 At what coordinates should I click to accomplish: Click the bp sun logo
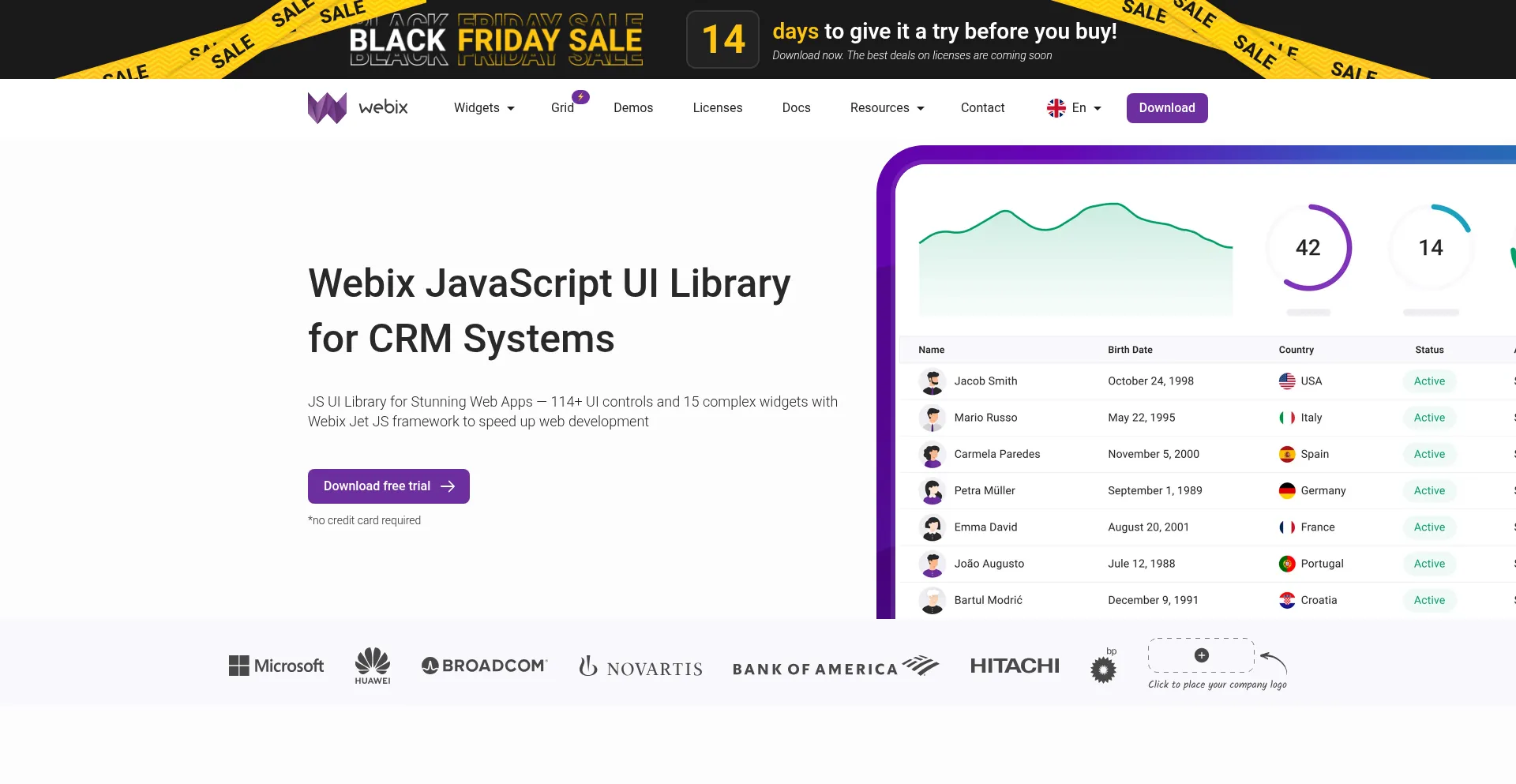[1103, 668]
